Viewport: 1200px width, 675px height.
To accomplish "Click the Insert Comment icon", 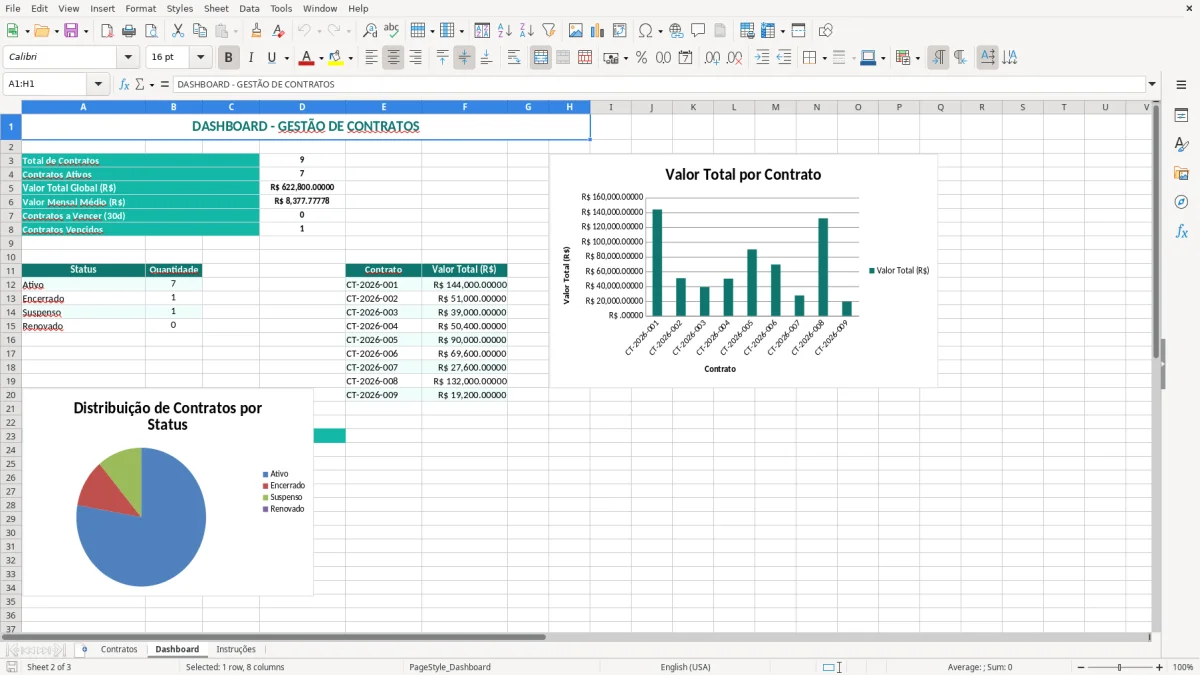I will coord(698,31).
